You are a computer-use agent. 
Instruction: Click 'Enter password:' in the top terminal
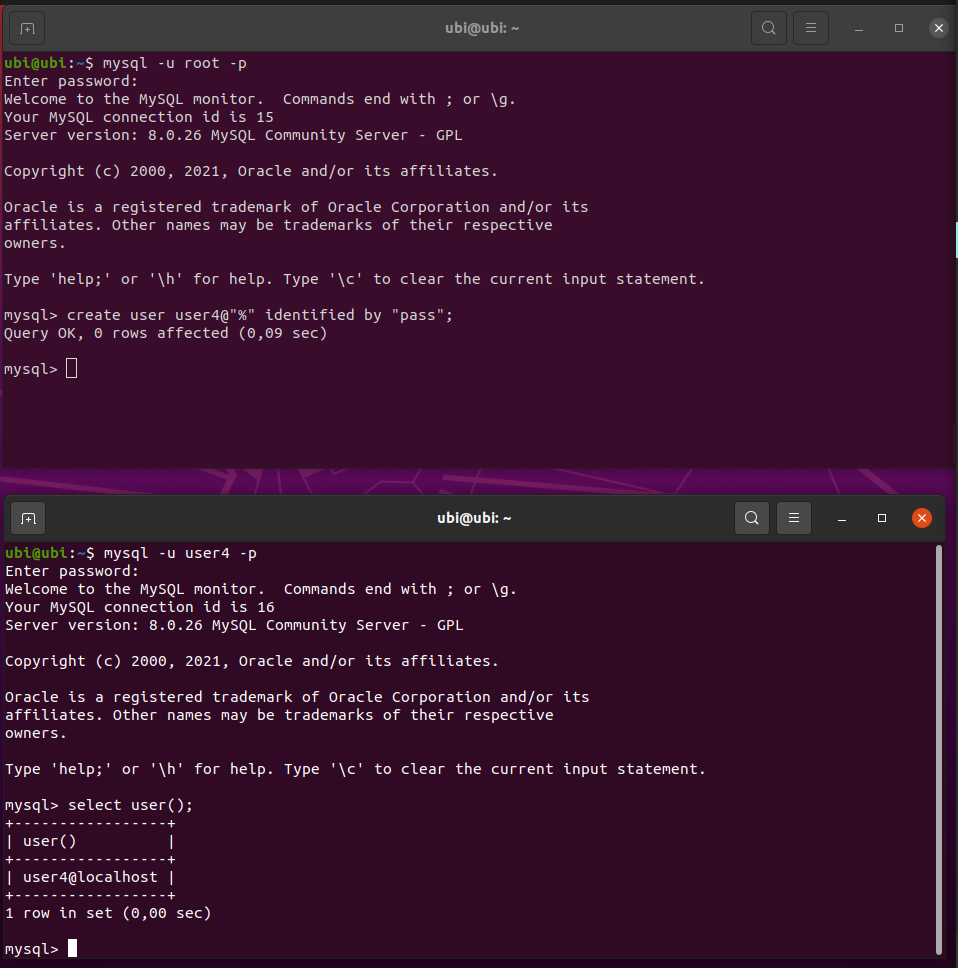(71, 81)
